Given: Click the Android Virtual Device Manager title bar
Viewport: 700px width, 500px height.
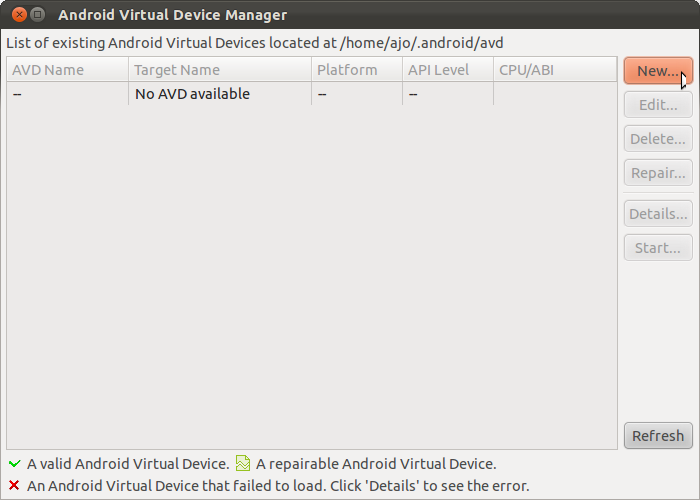Looking at the screenshot, I should click(x=350, y=15).
